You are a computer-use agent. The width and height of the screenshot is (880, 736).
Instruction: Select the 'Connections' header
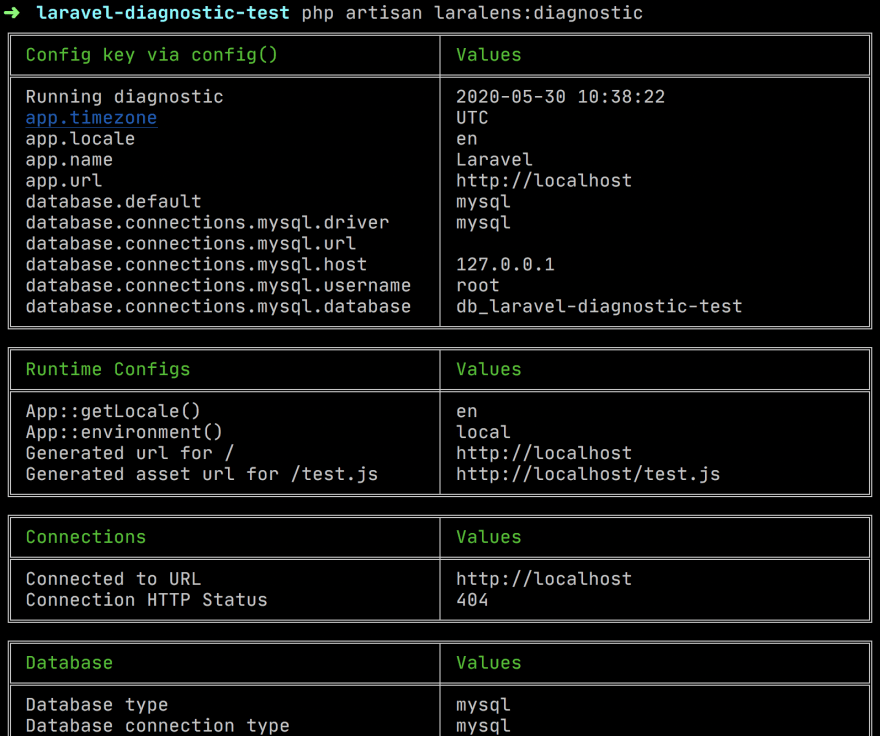86,537
